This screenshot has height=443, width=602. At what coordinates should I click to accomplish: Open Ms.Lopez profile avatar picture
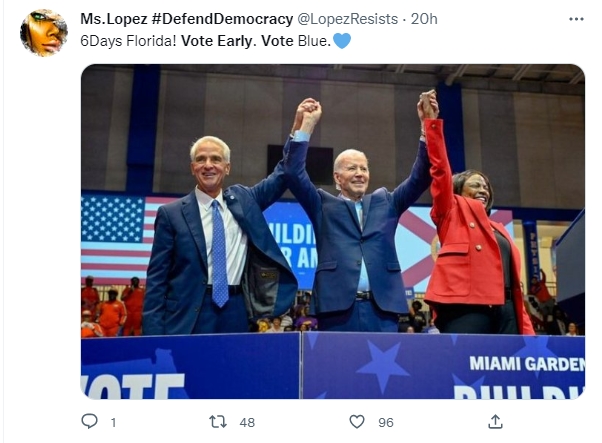(43, 33)
